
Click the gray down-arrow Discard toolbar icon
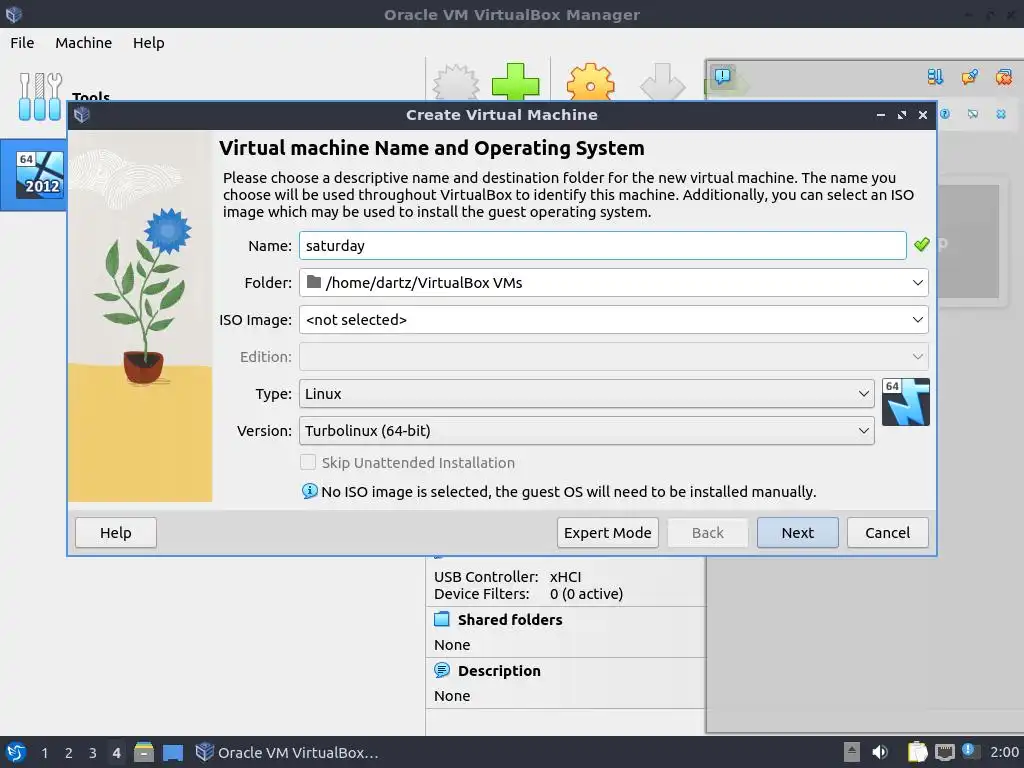pyautogui.click(x=662, y=82)
